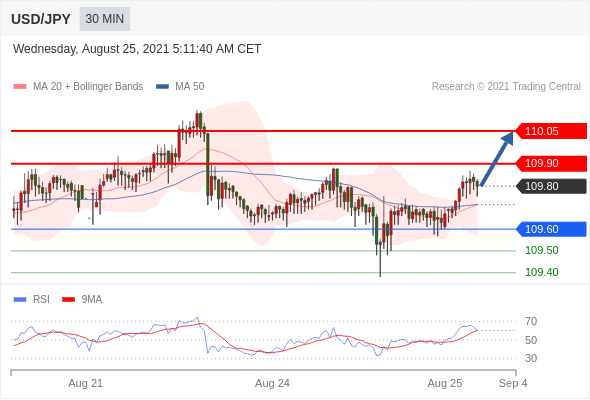Screen dimensions: 590x400
Task: Click the USD/JPY pair title
Action: [41, 19]
